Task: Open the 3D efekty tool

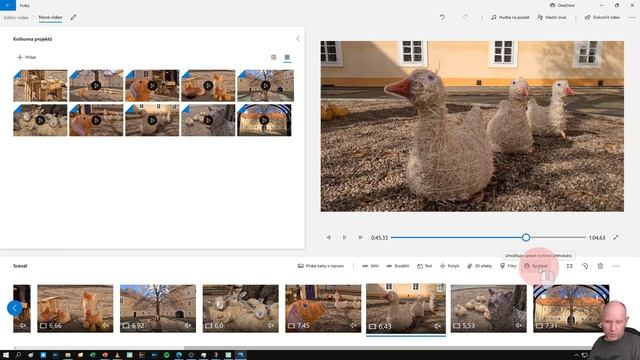Action: (x=480, y=266)
